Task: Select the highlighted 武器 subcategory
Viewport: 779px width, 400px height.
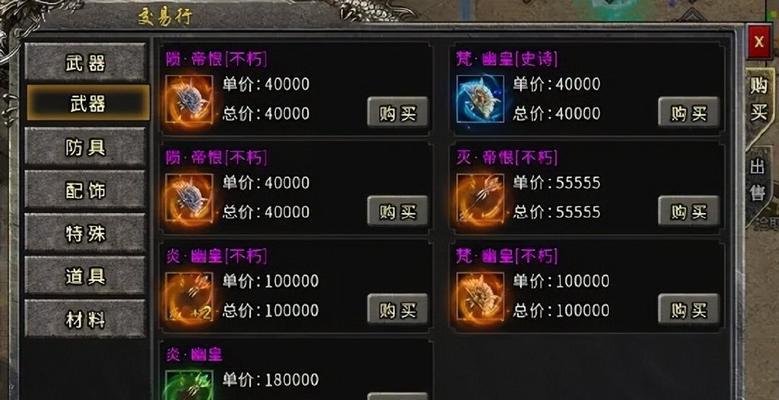Action: [87, 103]
